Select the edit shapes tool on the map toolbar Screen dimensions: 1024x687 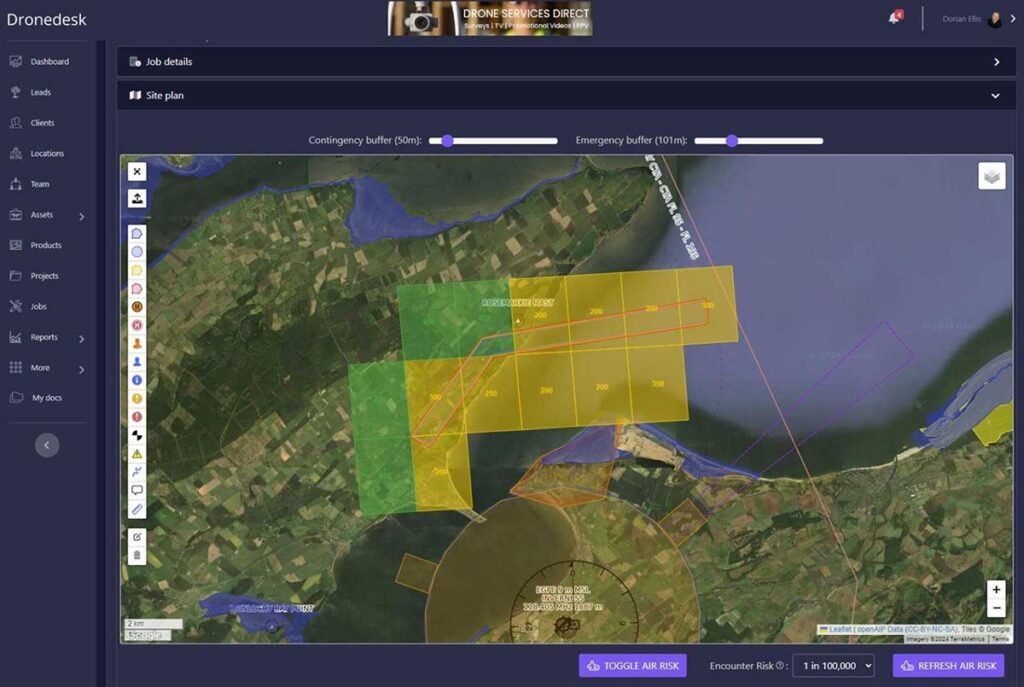[138, 539]
